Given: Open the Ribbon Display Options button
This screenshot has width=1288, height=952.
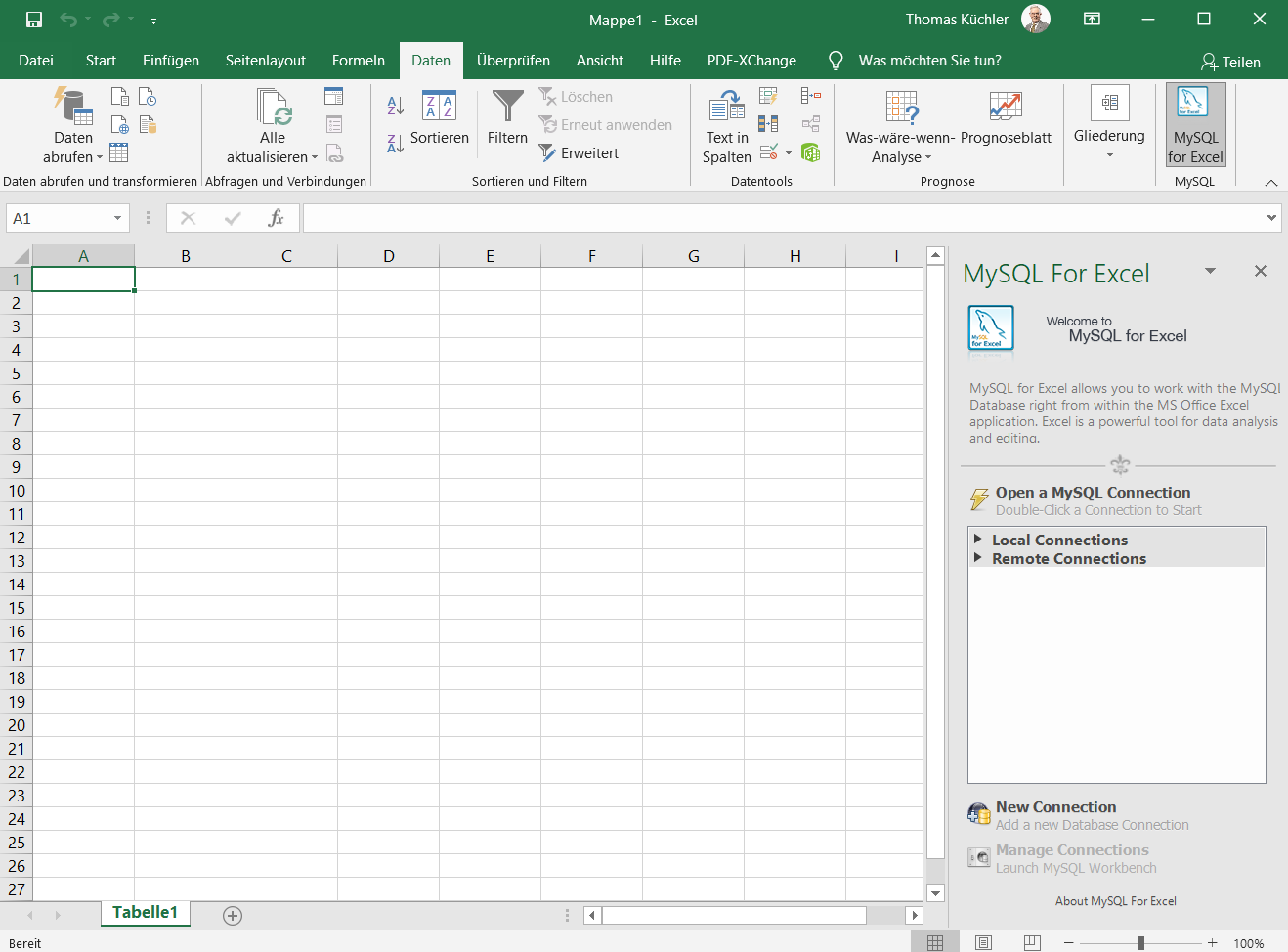Looking at the screenshot, I should pos(1093,20).
